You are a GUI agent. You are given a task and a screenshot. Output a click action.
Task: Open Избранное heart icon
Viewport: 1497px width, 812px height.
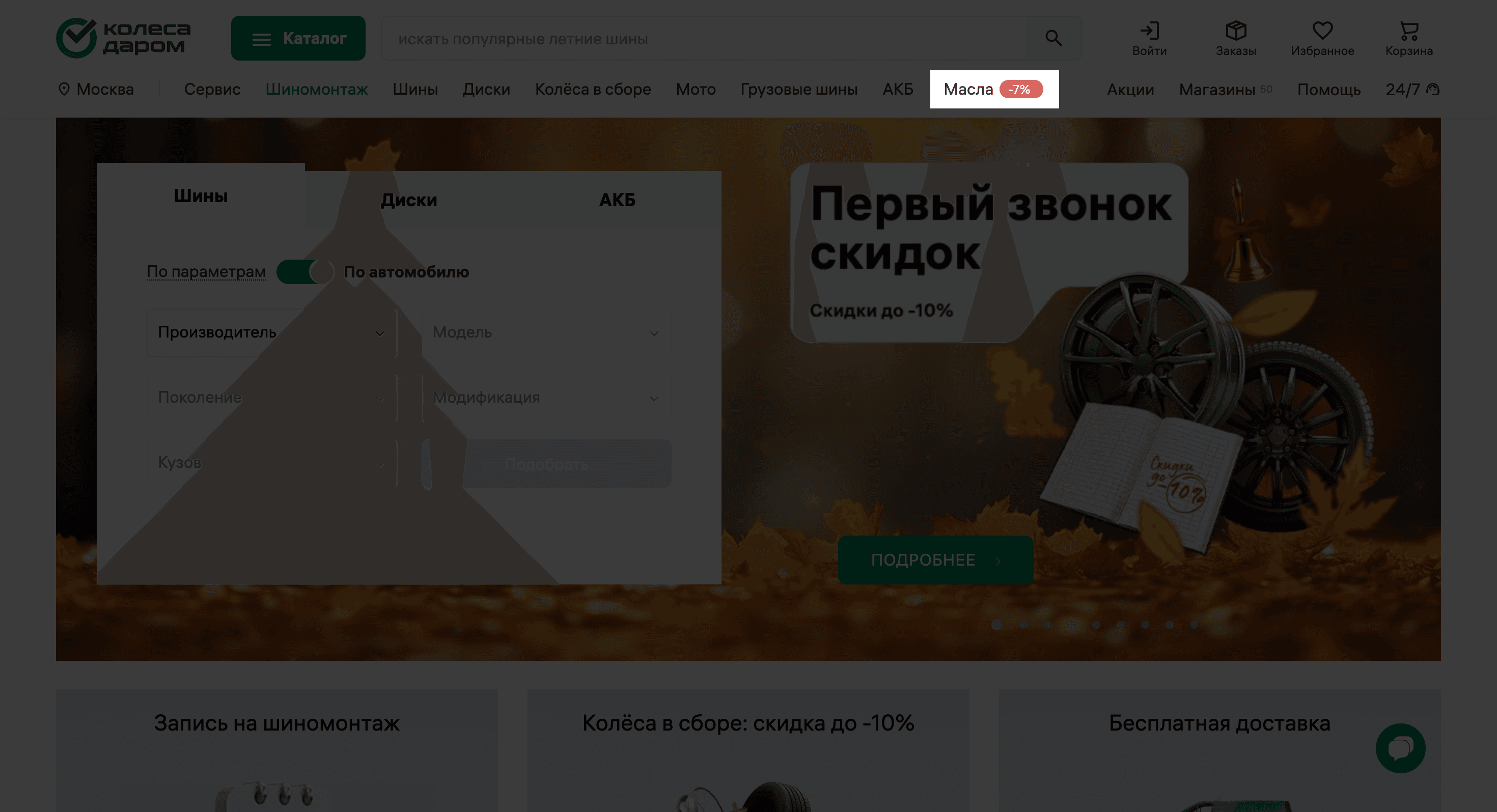click(1322, 31)
